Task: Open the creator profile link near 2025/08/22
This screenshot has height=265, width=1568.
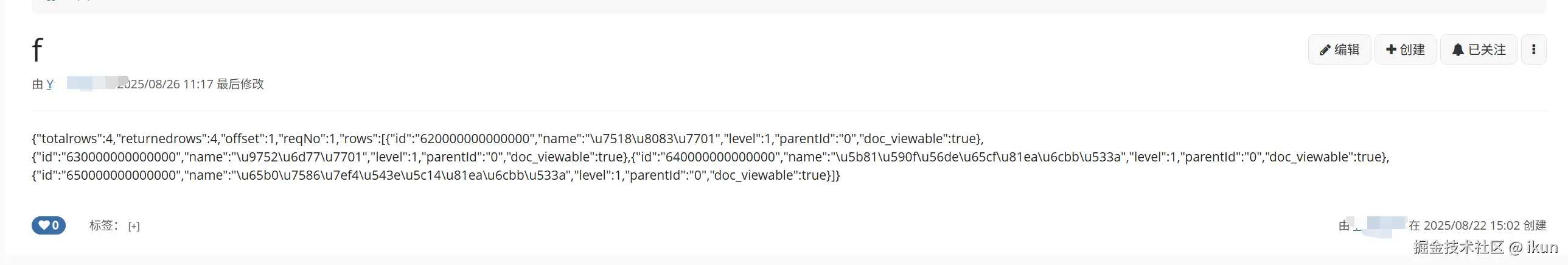Action: coord(1359,226)
